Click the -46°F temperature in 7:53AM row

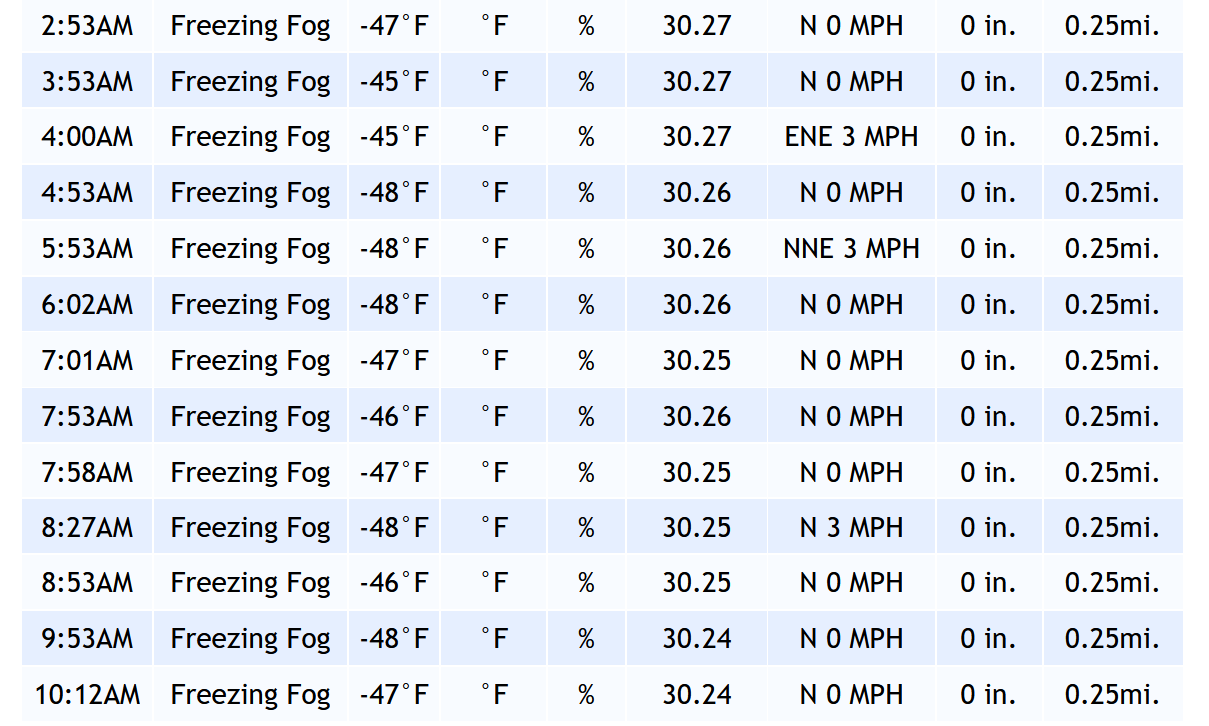coord(394,416)
